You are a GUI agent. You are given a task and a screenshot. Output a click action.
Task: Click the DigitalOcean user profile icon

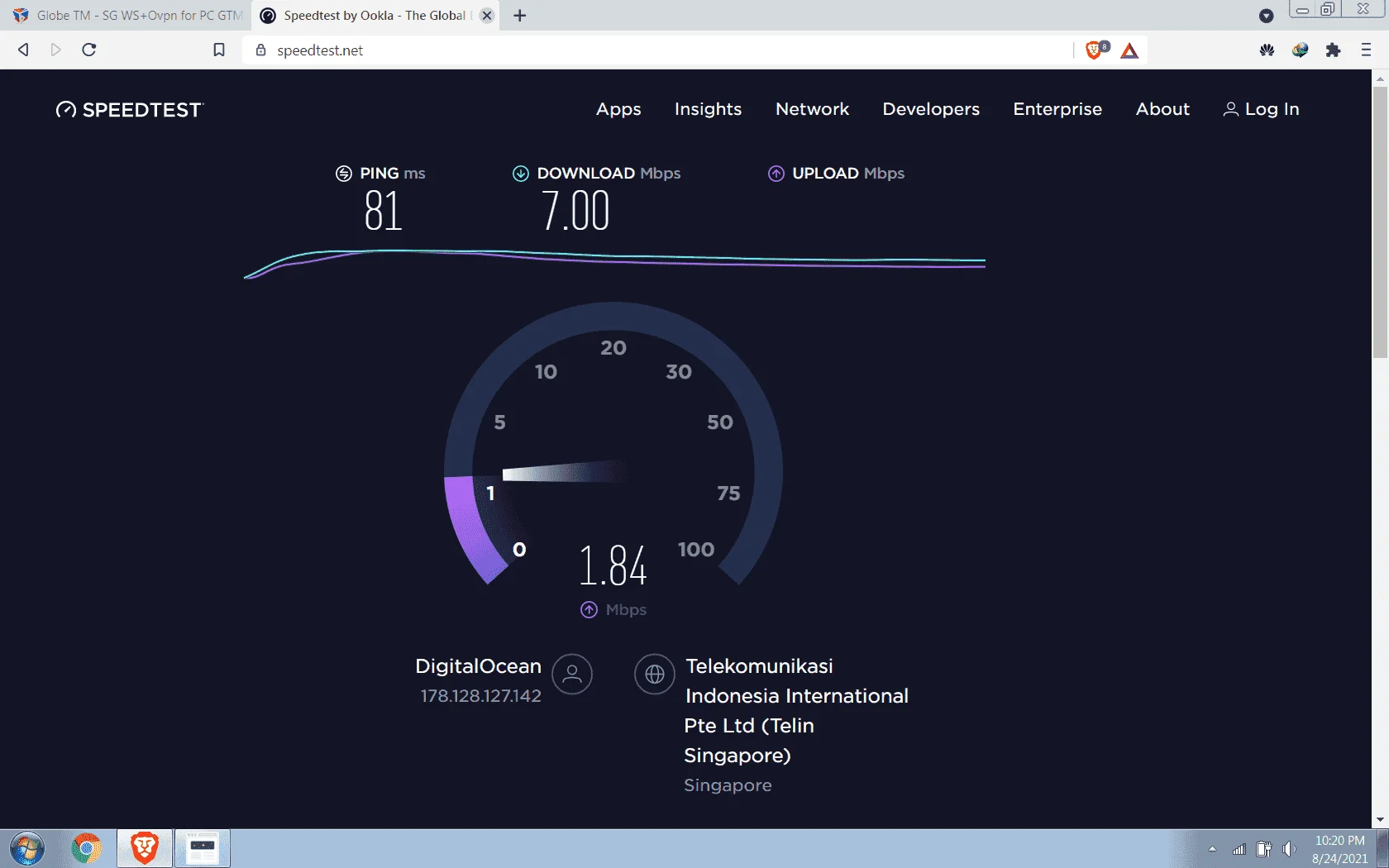[572, 675]
